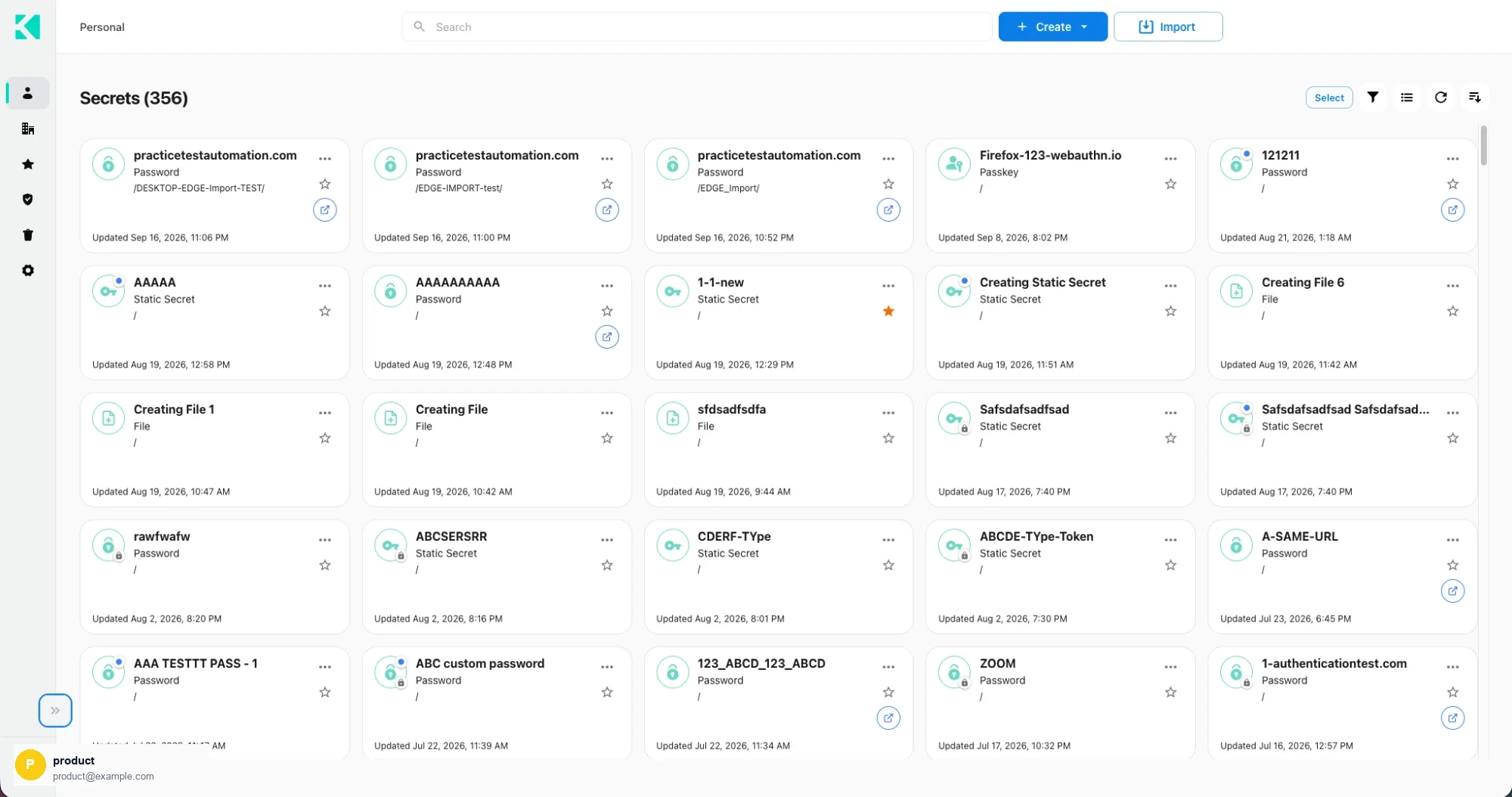This screenshot has height=797, width=1512.
Task: Open the organization building sidebar item
Action: [28, 129]
